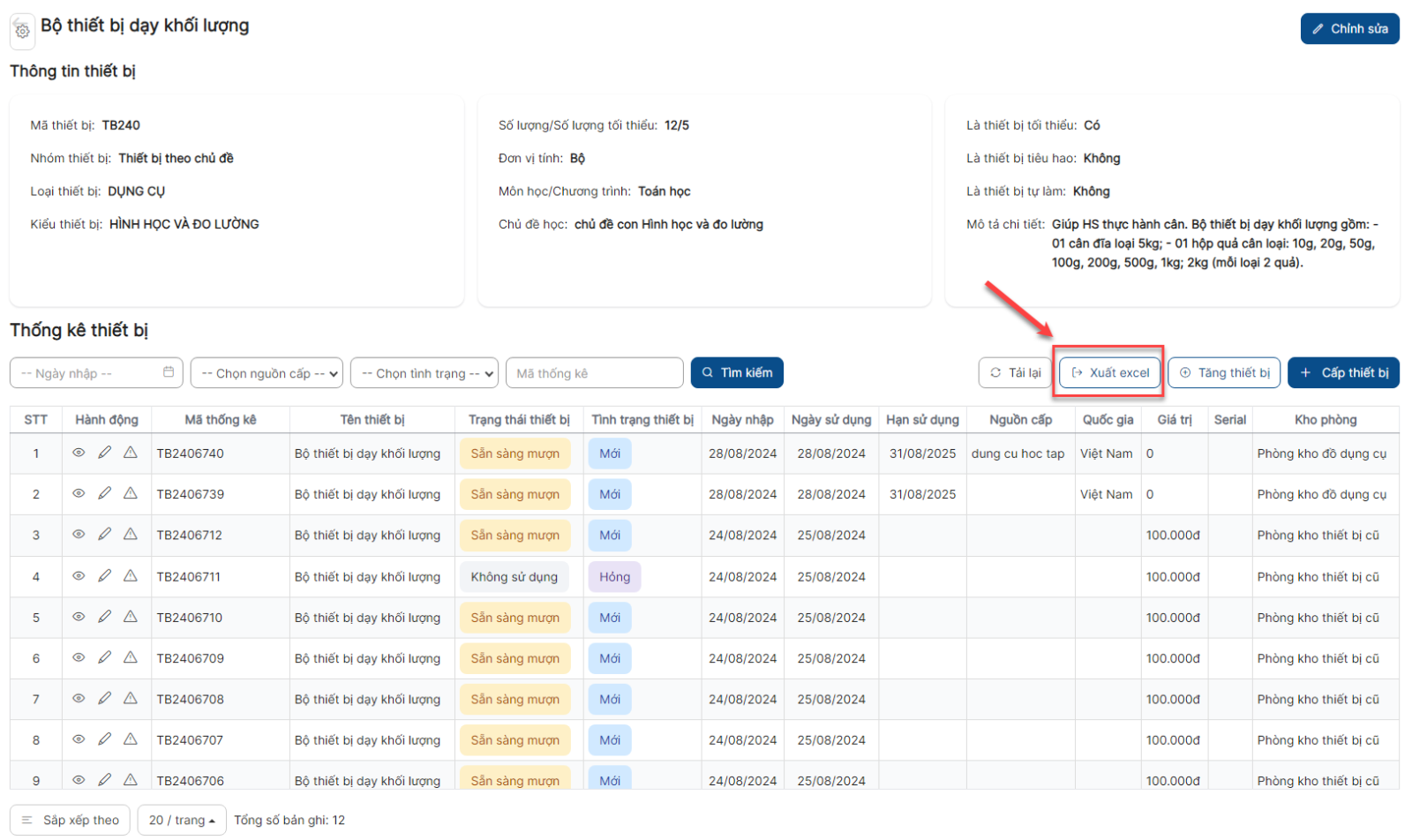
Task: Open eye icon for row TB2406711
Action: pos(79,575)
